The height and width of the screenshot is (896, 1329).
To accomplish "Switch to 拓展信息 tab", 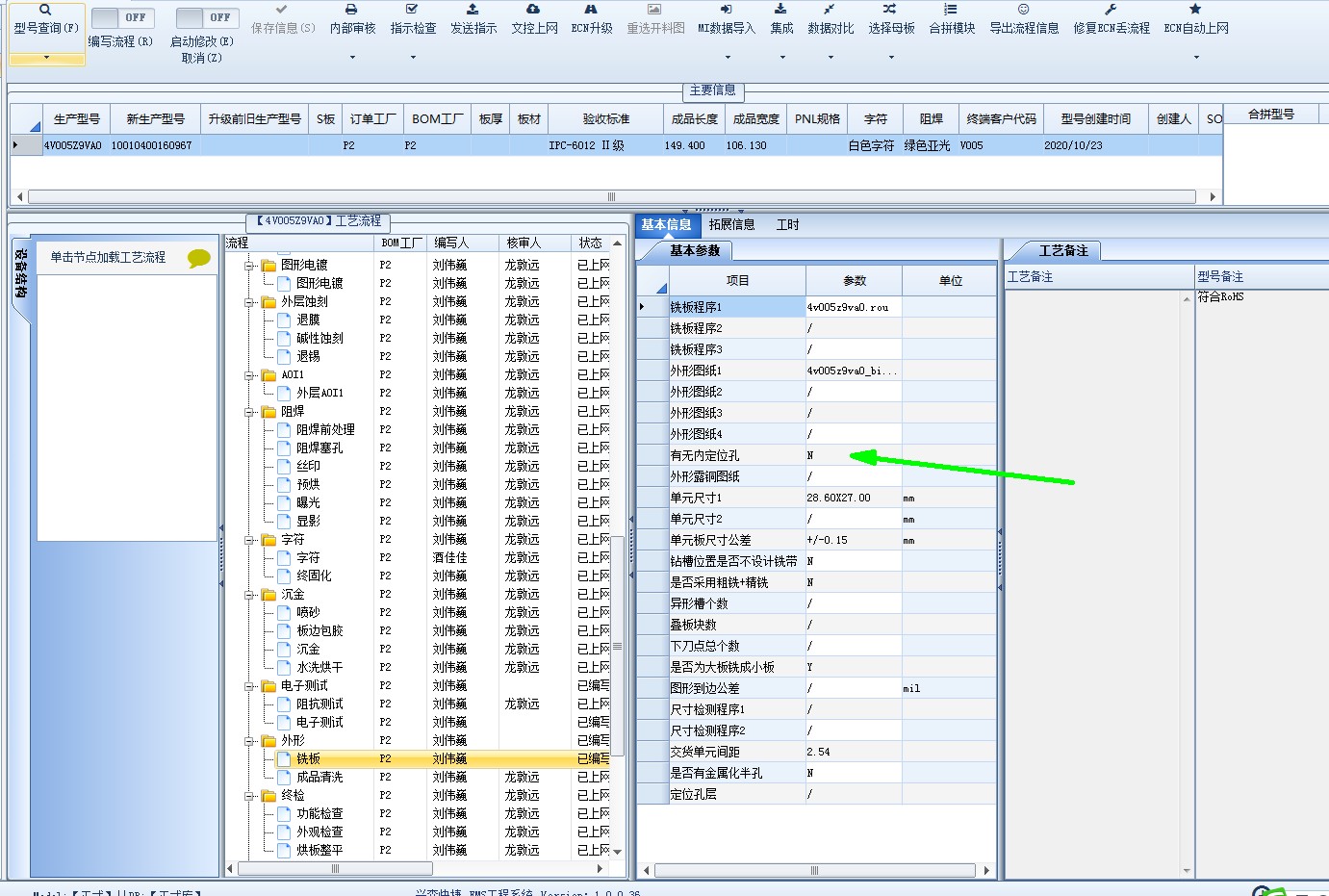I will click(731, 224).
